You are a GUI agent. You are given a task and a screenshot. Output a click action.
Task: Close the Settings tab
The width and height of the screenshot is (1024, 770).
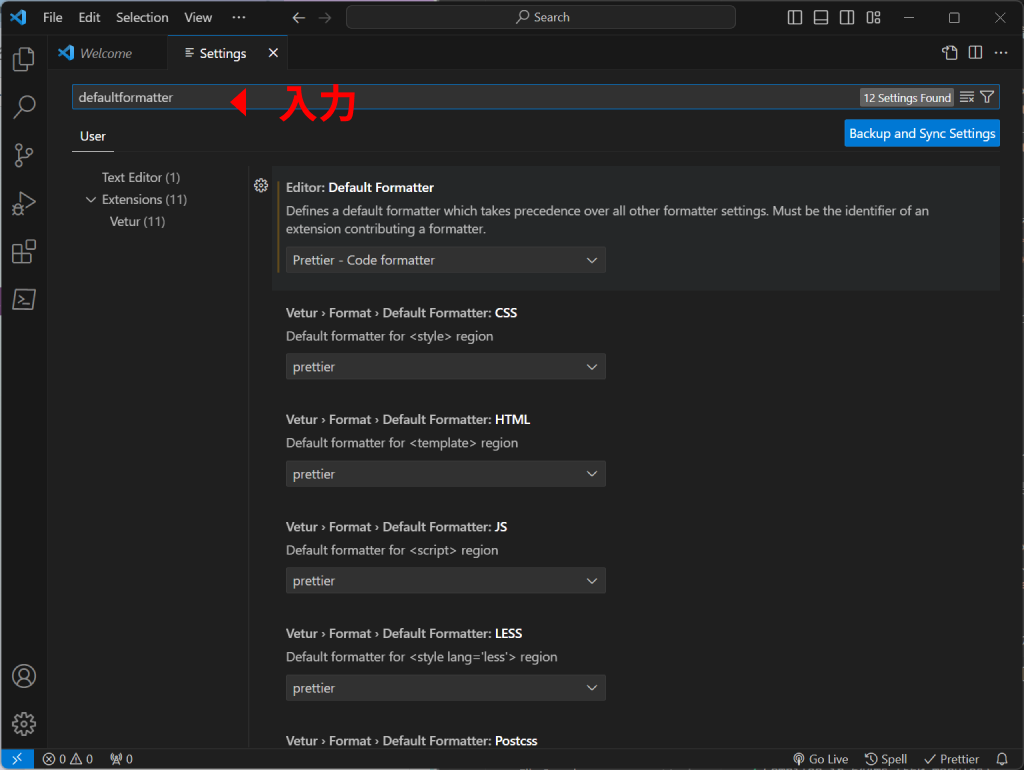[273, 53]
